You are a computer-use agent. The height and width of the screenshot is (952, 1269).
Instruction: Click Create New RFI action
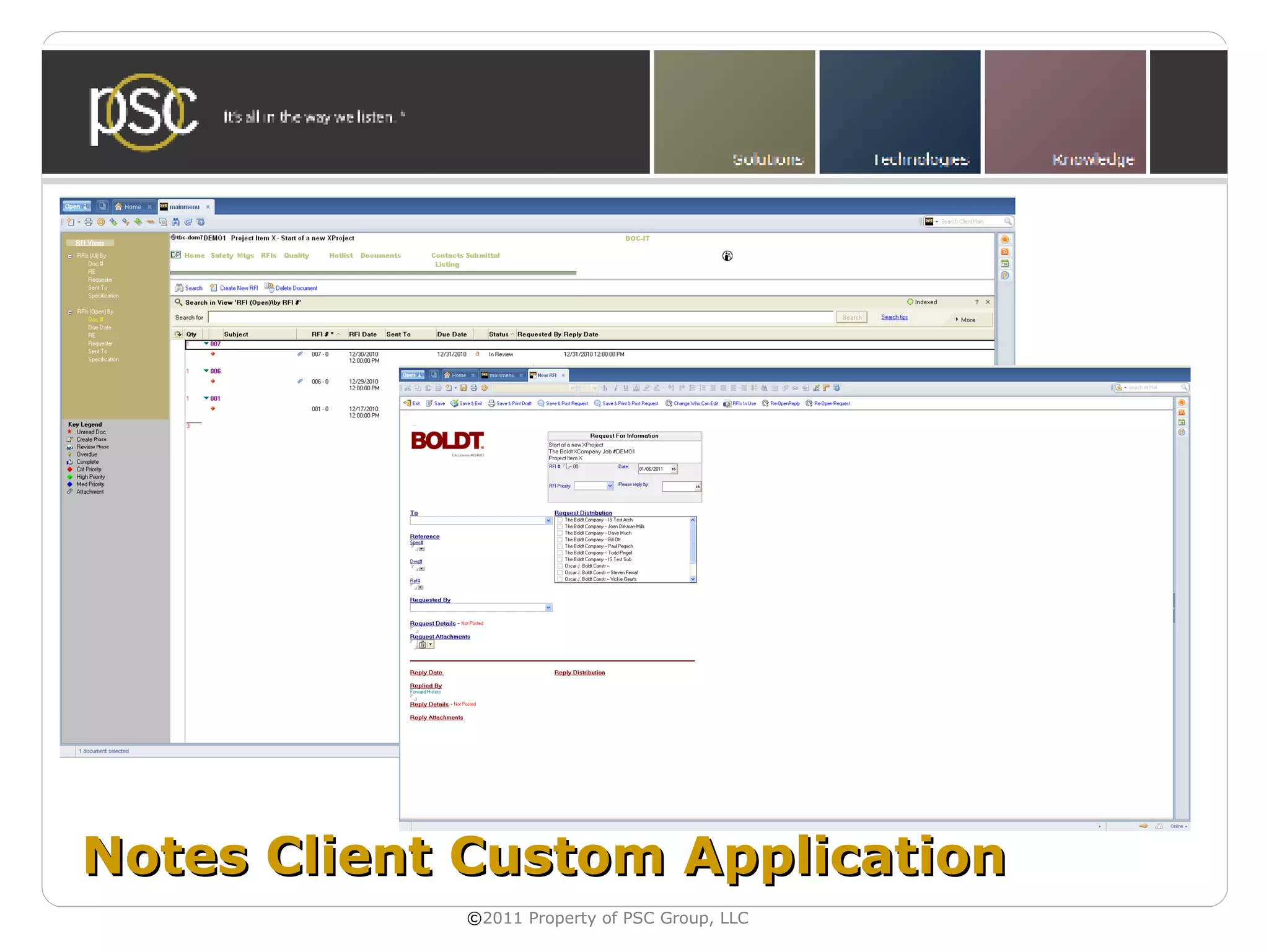pyautogui.click(x=234, y=288)
